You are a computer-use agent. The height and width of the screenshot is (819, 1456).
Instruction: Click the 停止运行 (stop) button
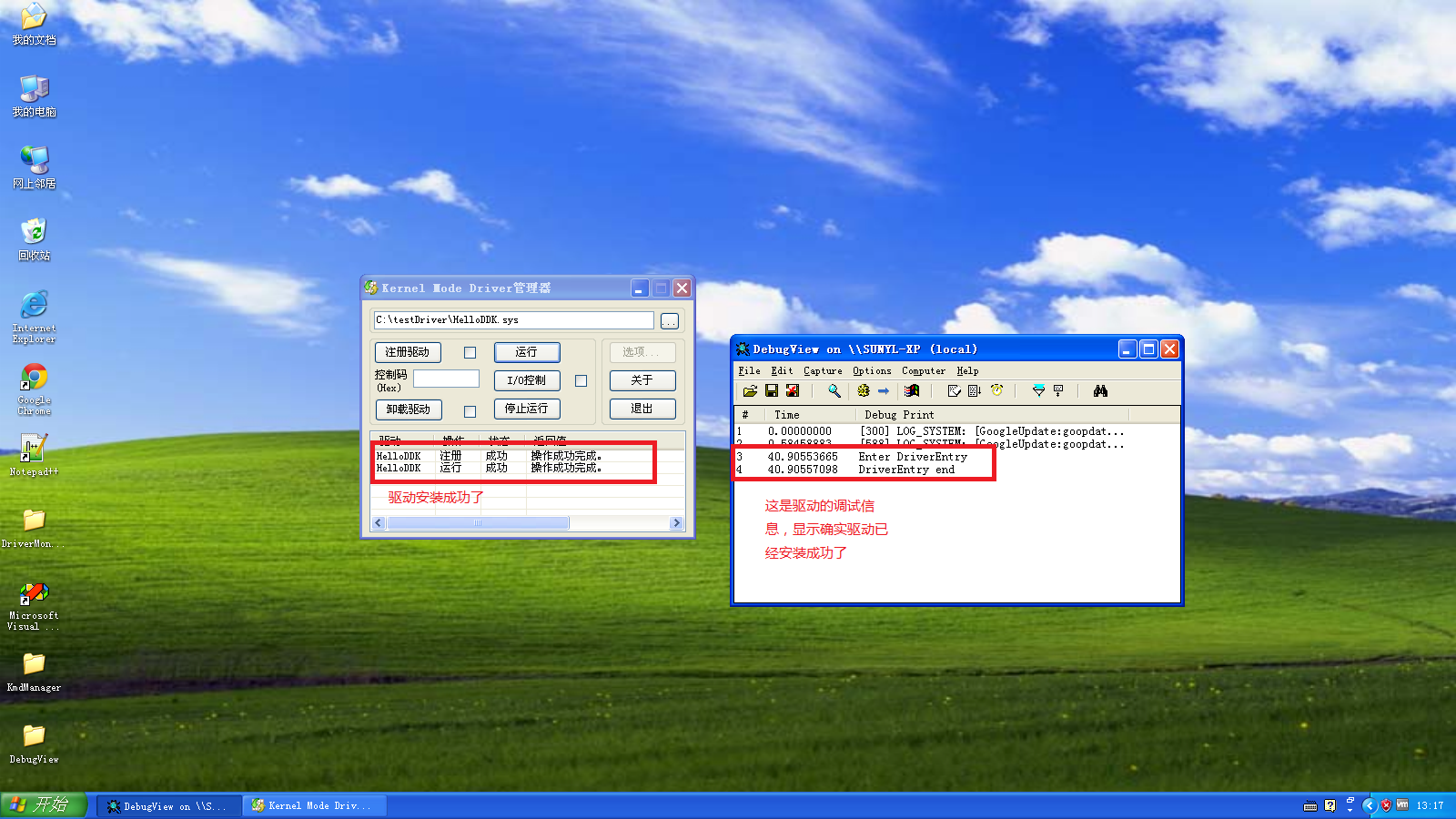coord(527,409)
